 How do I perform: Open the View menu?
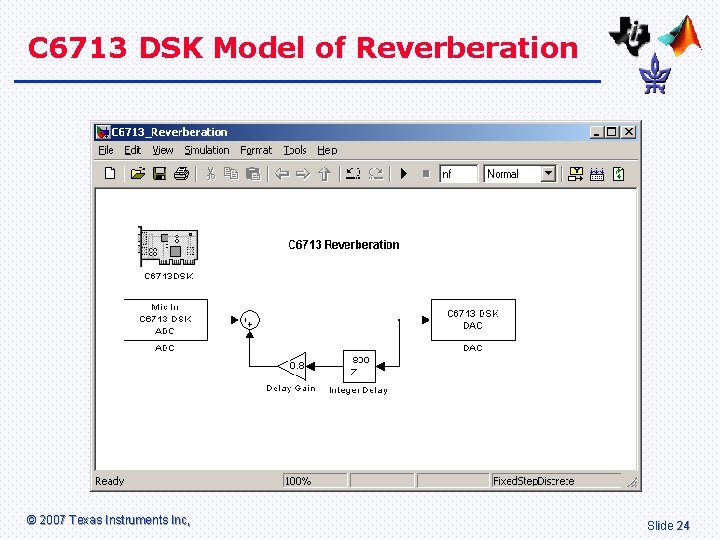[163, 150]
